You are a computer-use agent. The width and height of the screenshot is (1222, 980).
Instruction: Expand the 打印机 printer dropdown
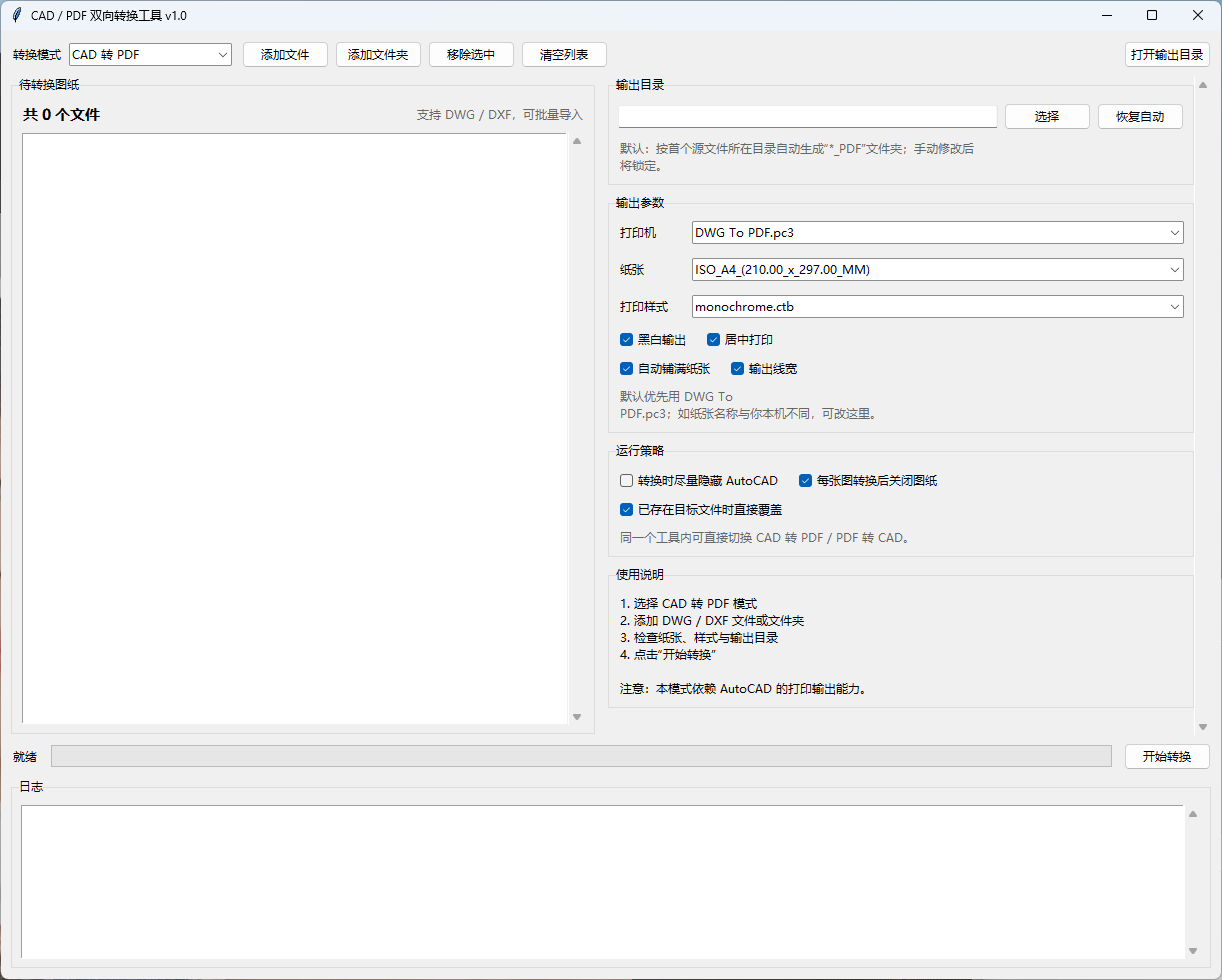(x=937, y=233)
